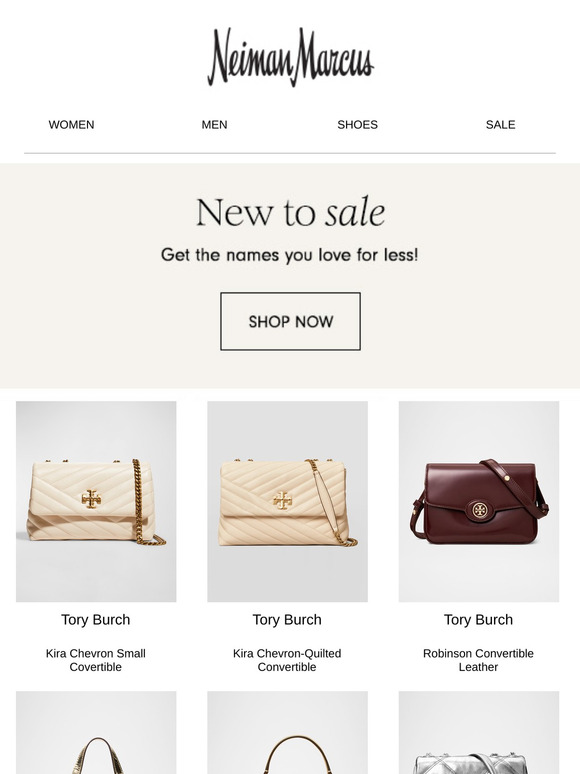Open the Kira Chevron Small Covertible title
580x774 pixels.
click(x=96, y=660)
